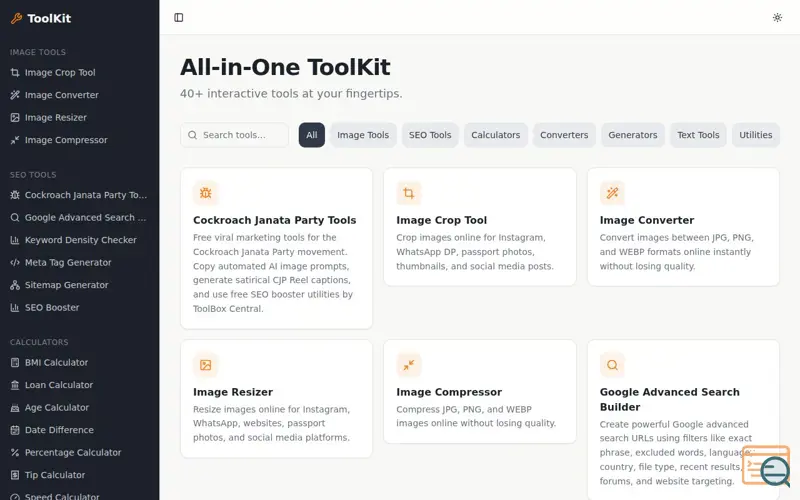Open Cockroach Janata Party Tools card title
Screen dimensions: 800x500
pyautogui.click(x=274, y=220)
